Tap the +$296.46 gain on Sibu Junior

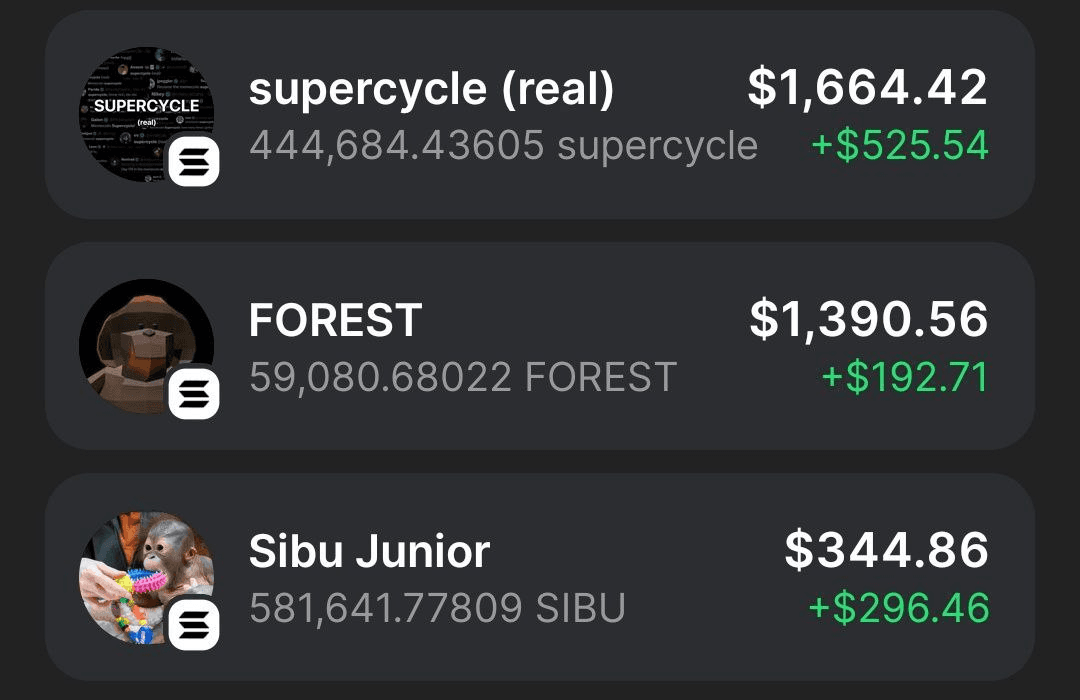coord(899,608)
